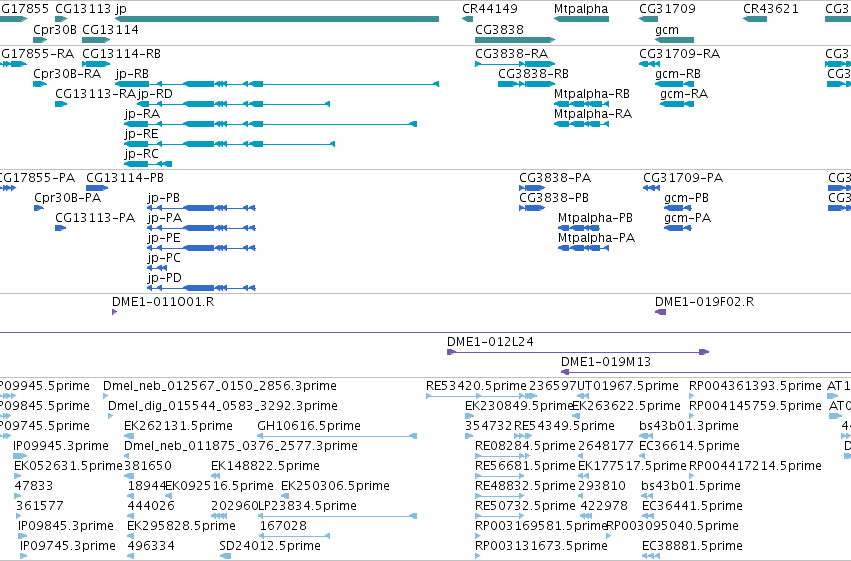
Task: Click the CG13114-RB transcript label
Action: (122, 54)
